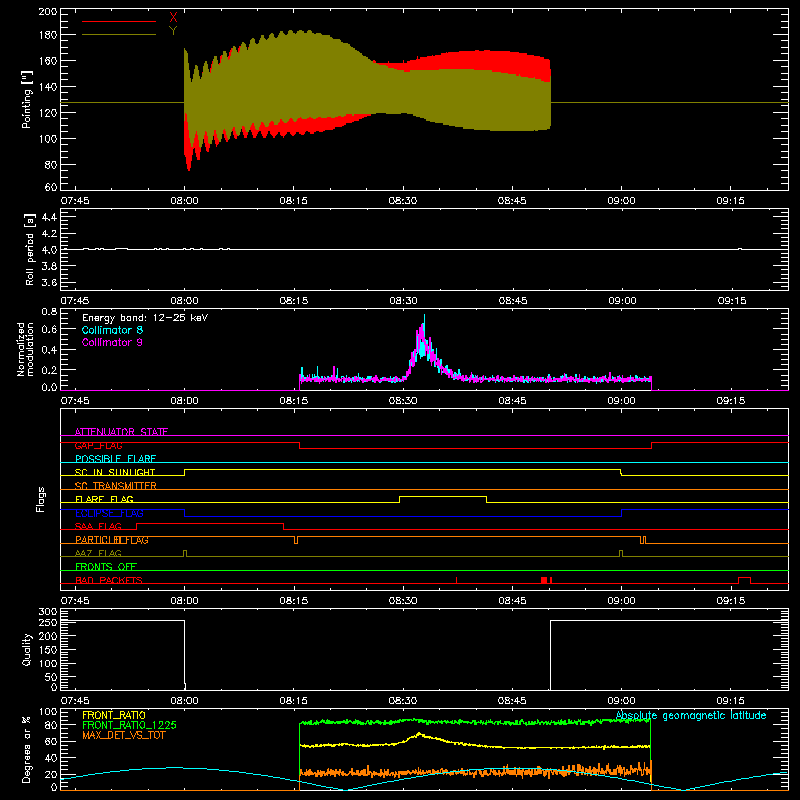The width and height of the screenshot is (800, 800).
Task: Click the raised SC_IN_SUNLIGHT yellow segment
Action: pos(403,469)
